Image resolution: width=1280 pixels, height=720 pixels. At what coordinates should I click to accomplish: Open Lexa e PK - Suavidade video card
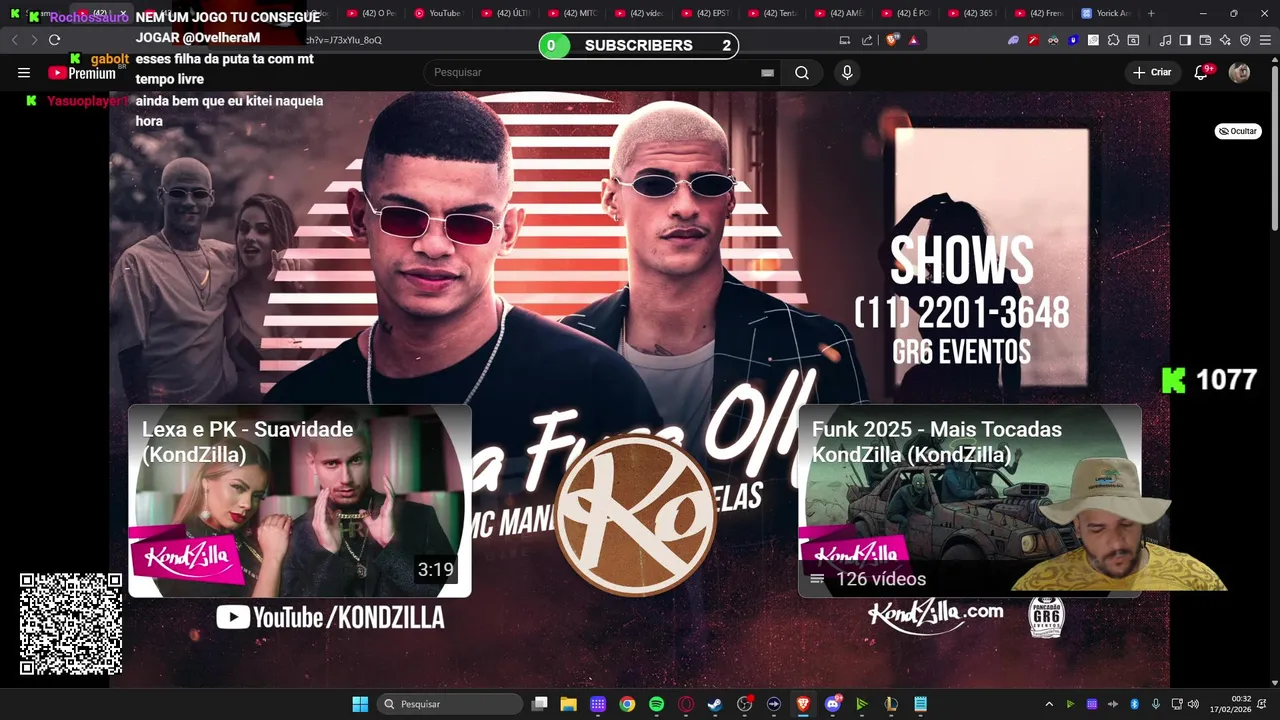[300, 501]
